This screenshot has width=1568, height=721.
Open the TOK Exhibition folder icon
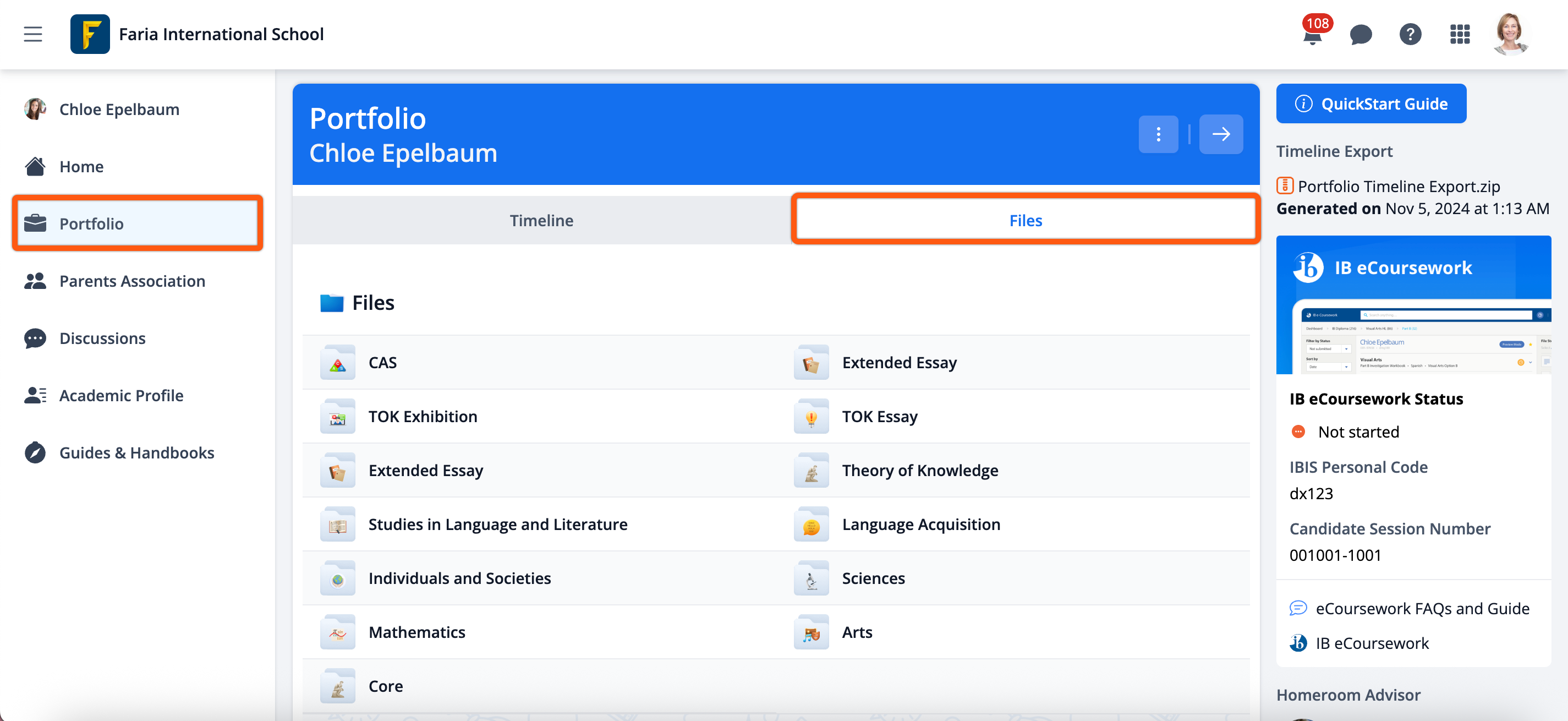point(338,417)
